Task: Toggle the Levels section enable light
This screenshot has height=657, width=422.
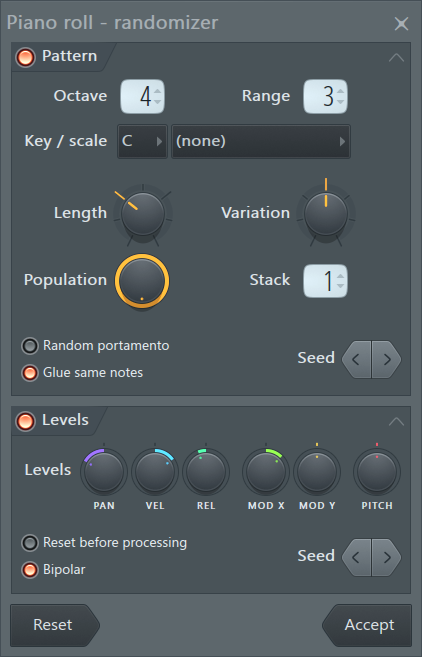Action: tap(25, 421)
